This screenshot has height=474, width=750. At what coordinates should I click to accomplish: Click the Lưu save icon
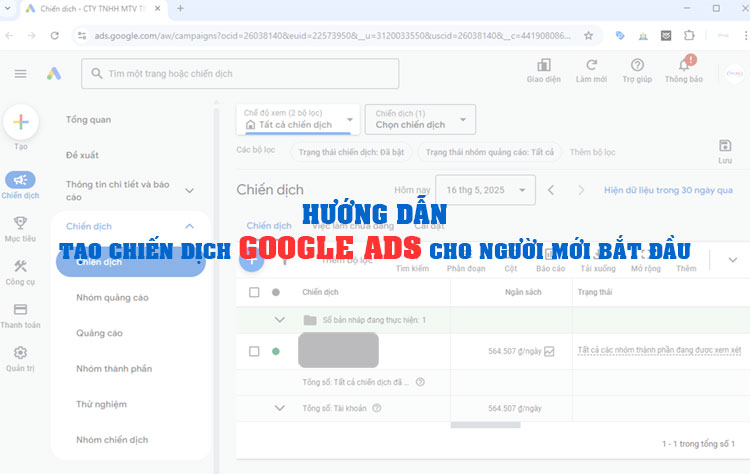click(x=725, y=145)
